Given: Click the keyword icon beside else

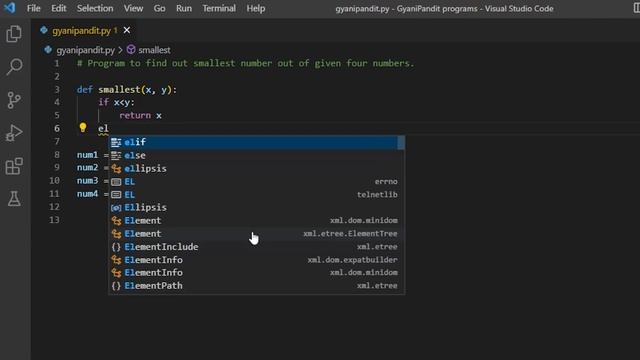Looking at the screenshot, I should pos(116,155).
